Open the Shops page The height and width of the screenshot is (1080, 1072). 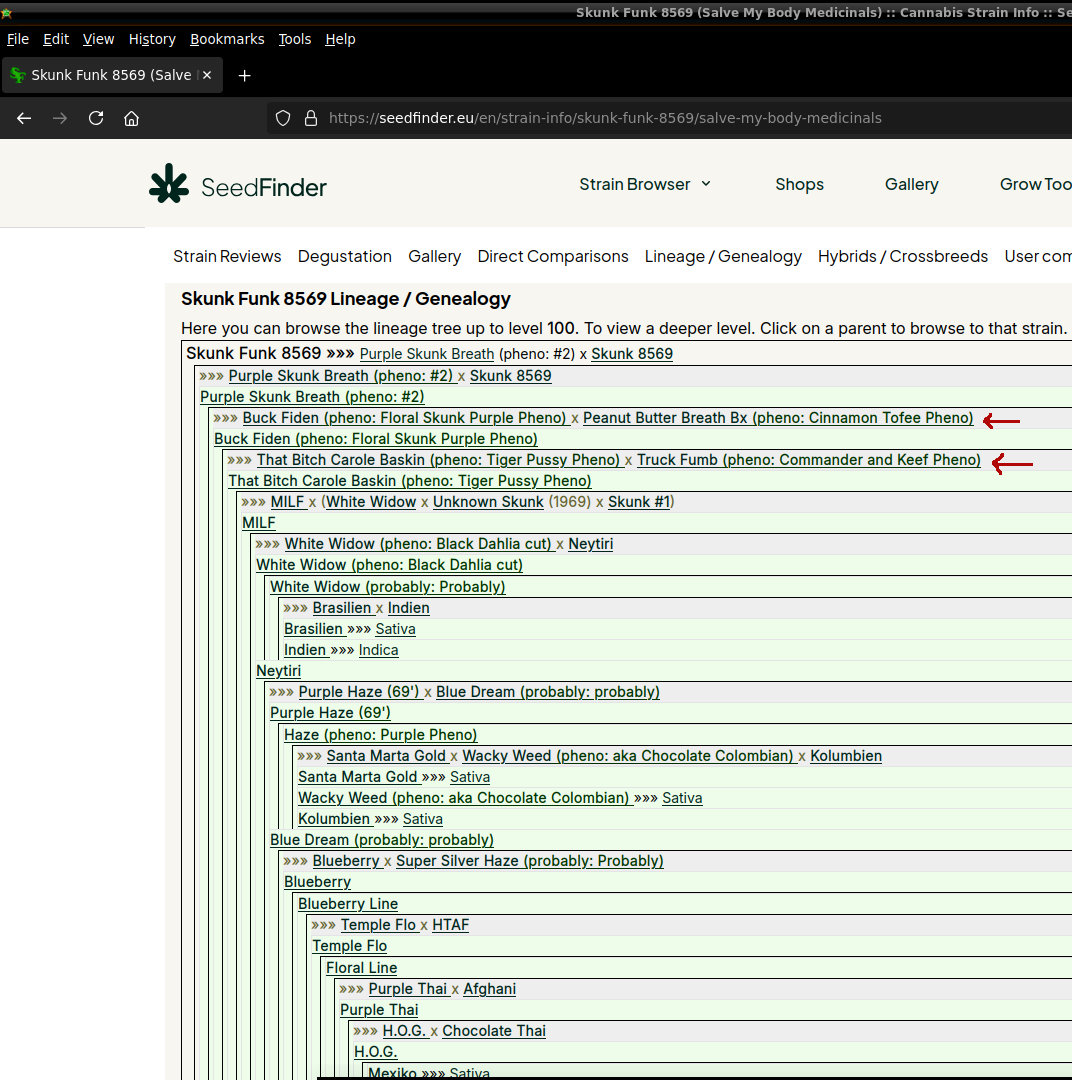click(x=799, y=185)
